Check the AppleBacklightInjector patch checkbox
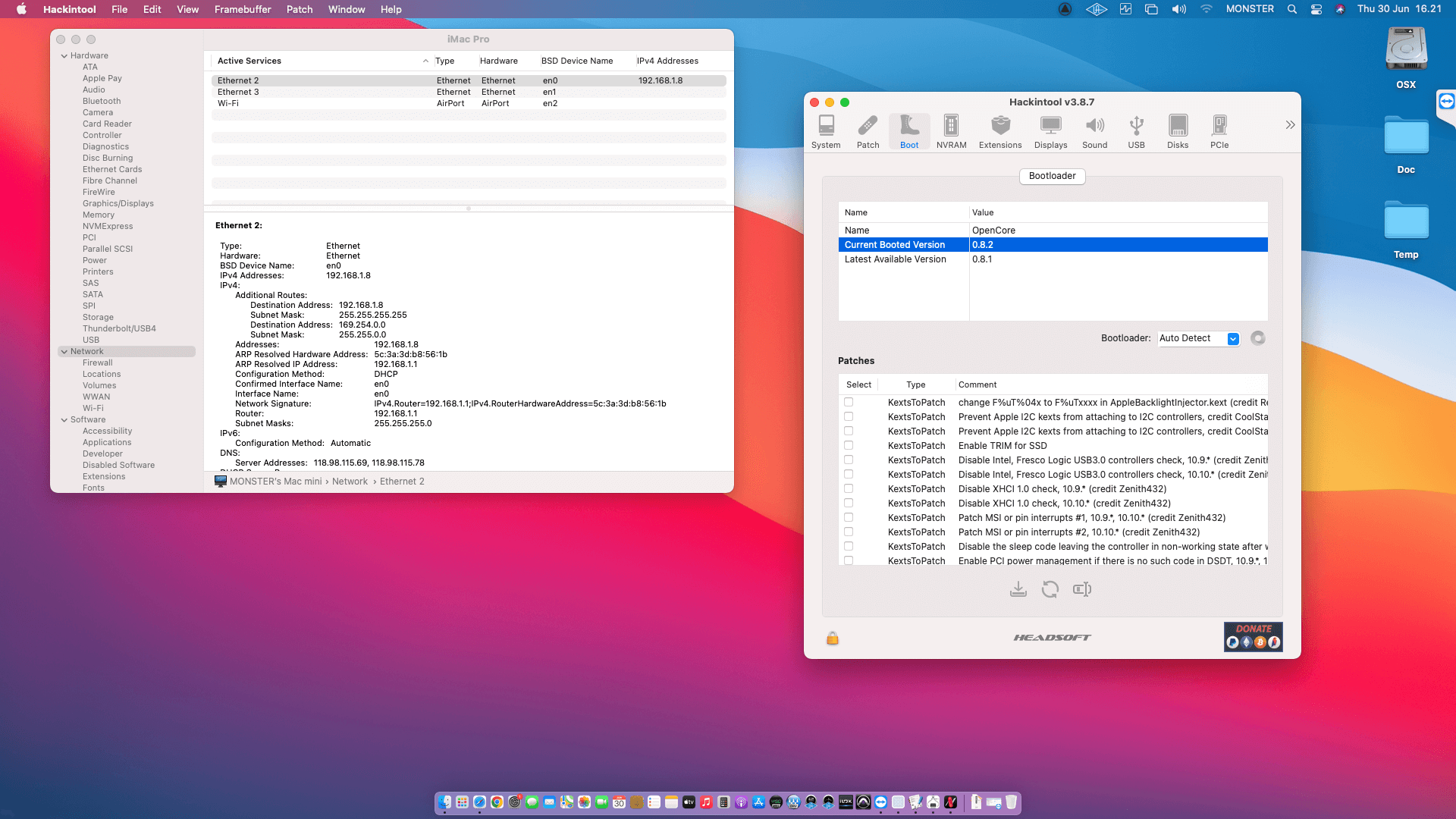 point(849,403)
